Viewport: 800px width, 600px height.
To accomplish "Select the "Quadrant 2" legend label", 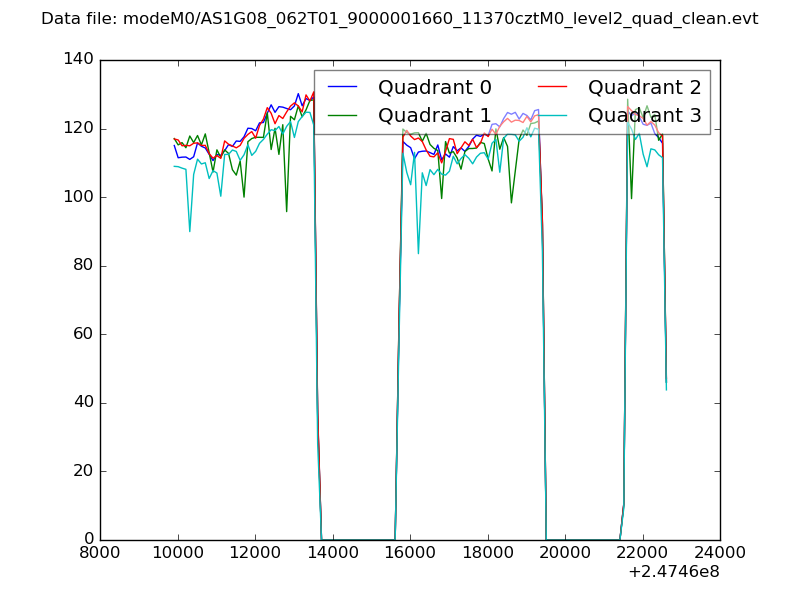I will tap(645, 88).
